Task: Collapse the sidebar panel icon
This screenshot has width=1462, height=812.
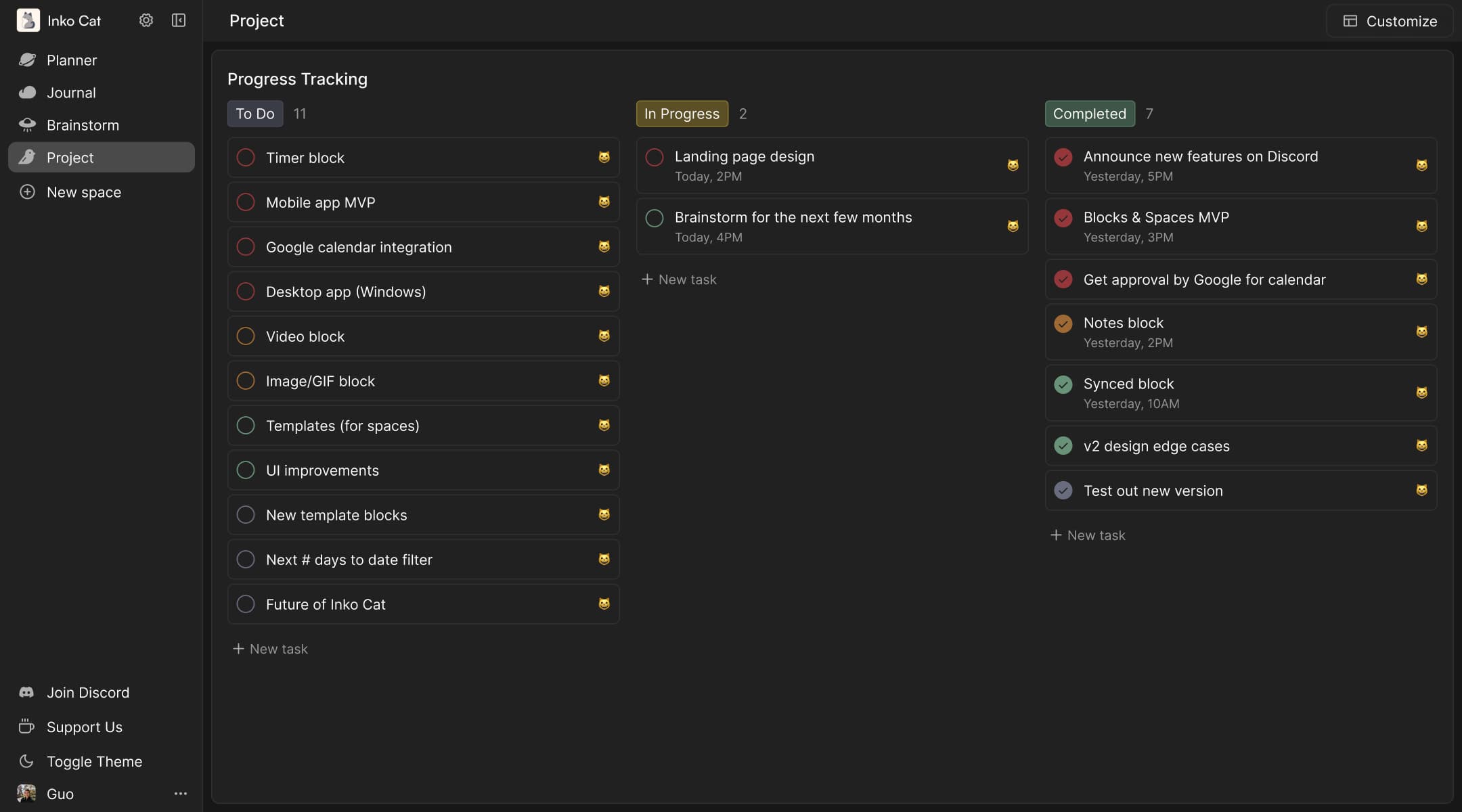Action: (x=179, y=20)
